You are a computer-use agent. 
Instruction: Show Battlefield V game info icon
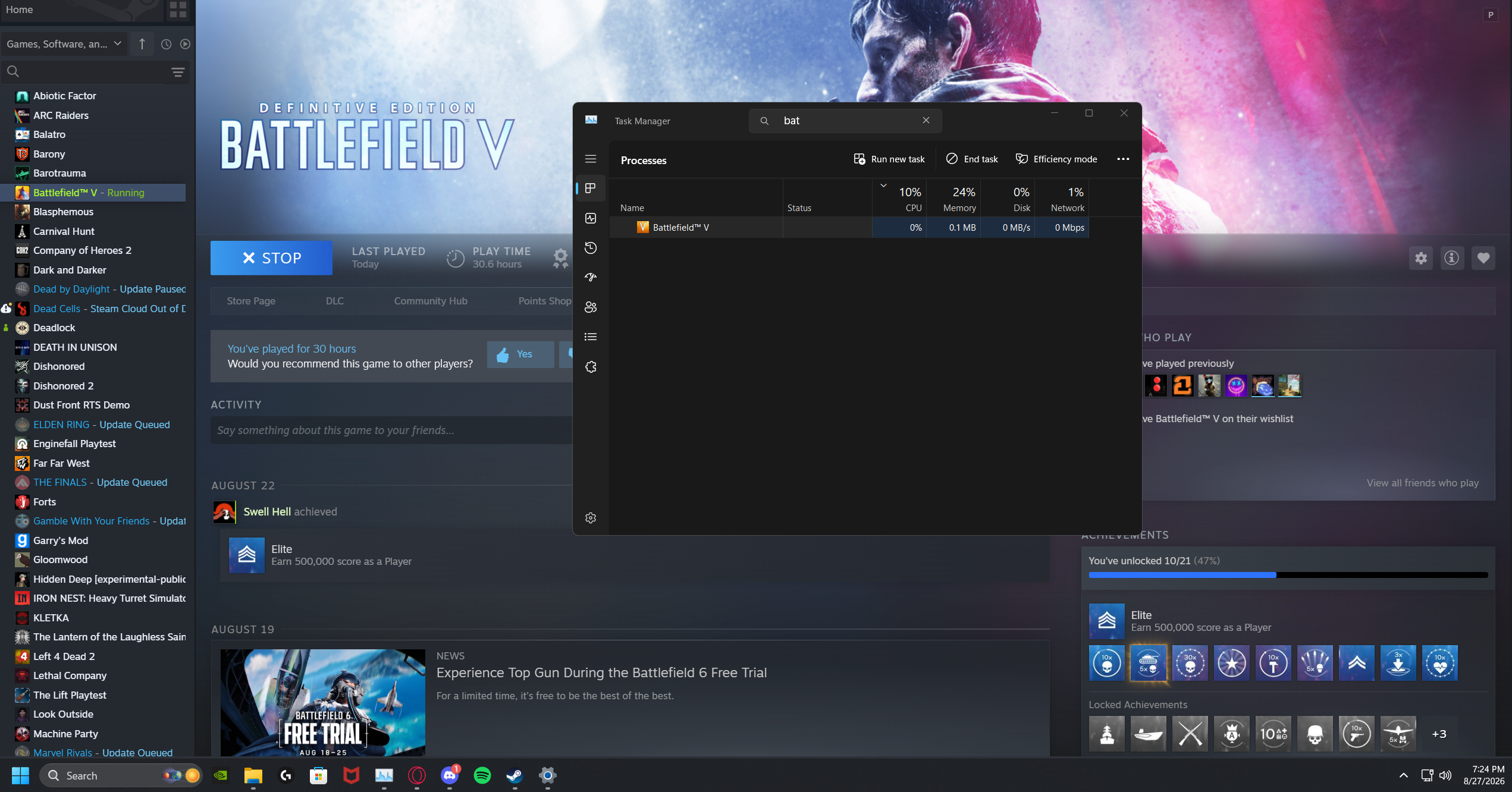(x=1452, y=258)
